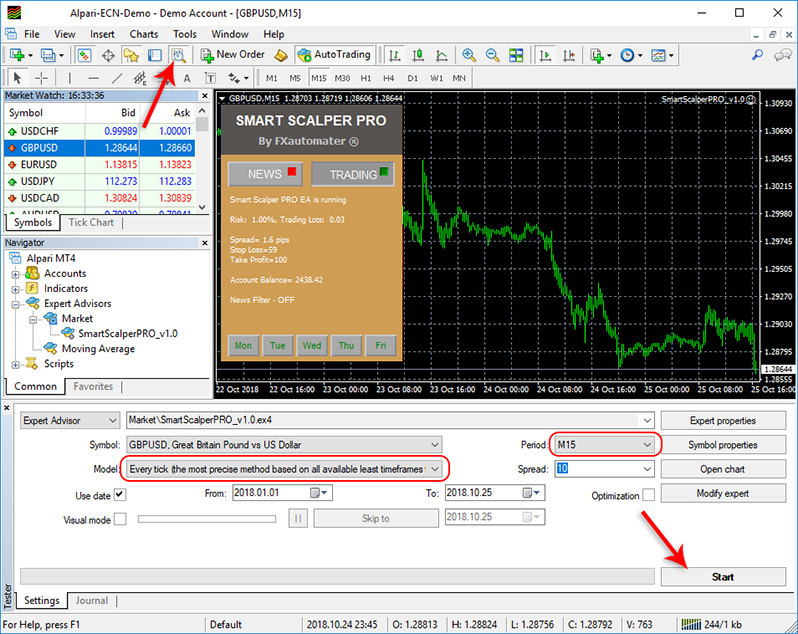Open the Symbol GBPUSD dropdown

coord(284,445)
